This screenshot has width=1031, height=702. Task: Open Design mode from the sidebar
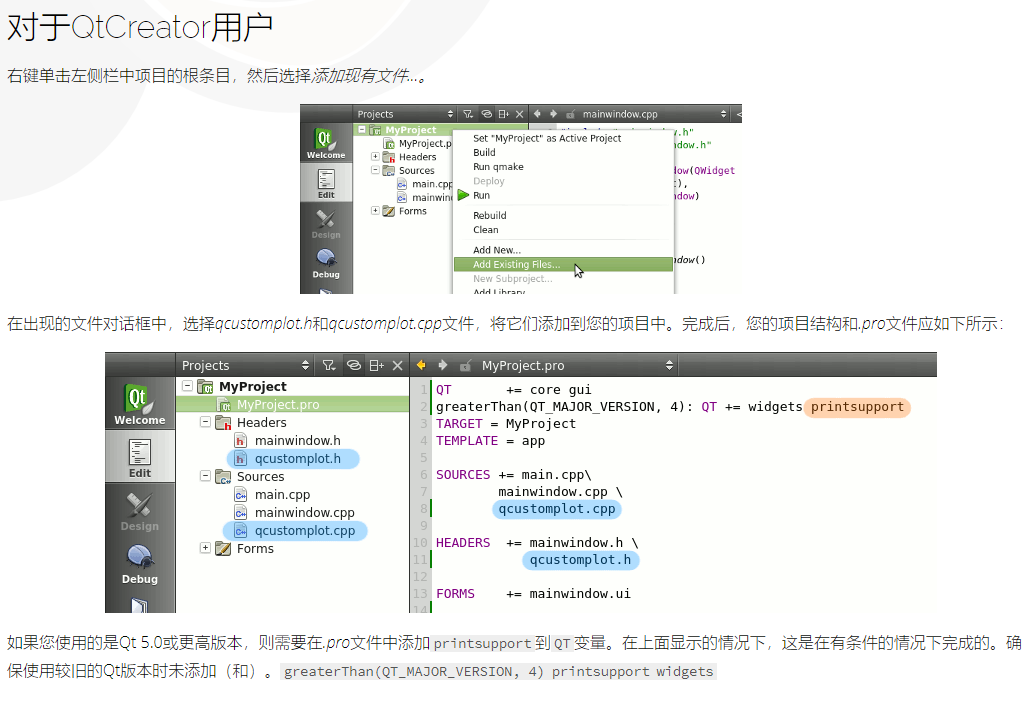pyautogui.click(x=140, y=513)
